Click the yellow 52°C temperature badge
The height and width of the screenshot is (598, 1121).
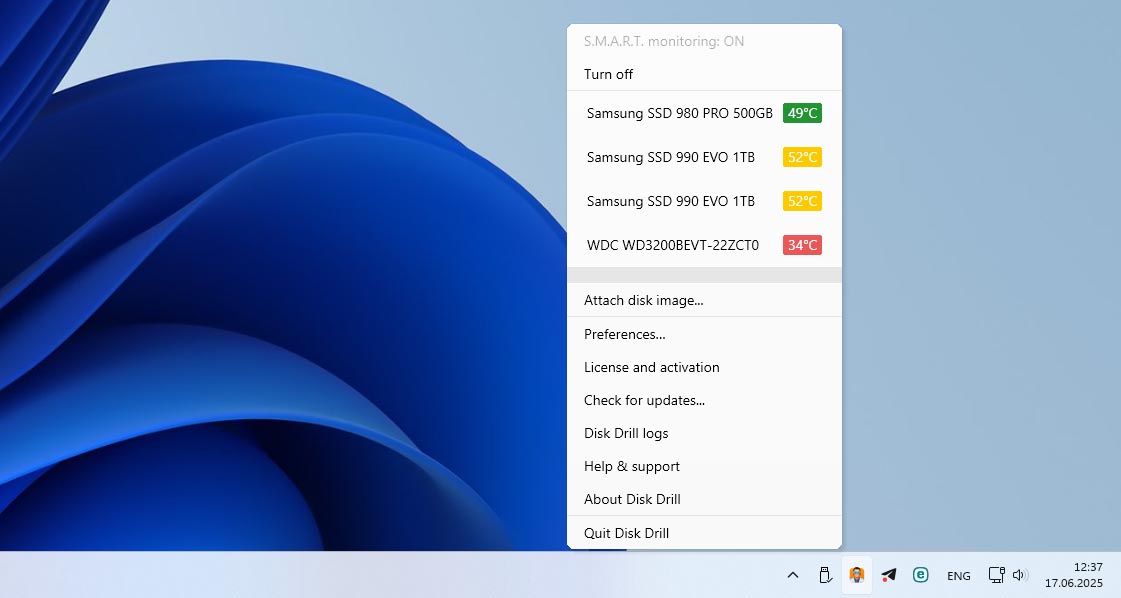pos(802,157)
